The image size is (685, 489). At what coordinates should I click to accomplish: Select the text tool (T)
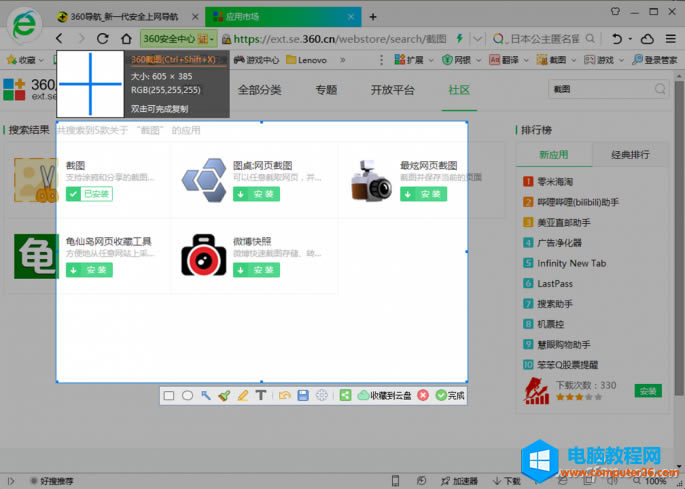[261, 396]
